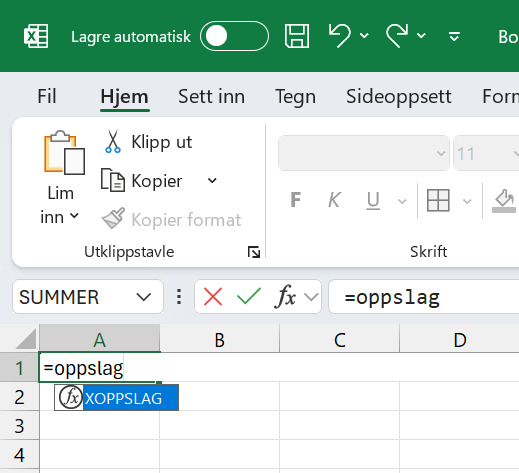
Task: Confirm formula with green checkmark
Action: (249, 296)
